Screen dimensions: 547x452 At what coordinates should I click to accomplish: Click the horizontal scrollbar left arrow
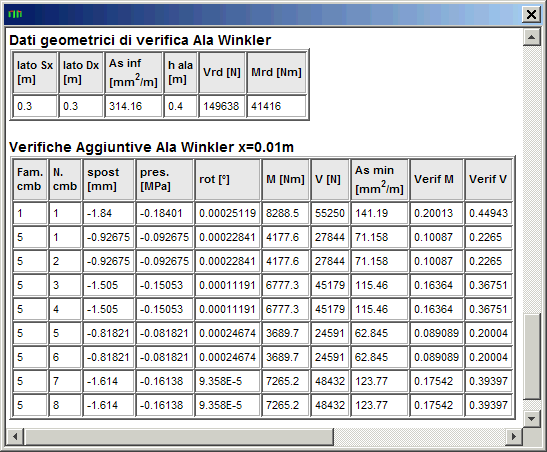point(15,436)
